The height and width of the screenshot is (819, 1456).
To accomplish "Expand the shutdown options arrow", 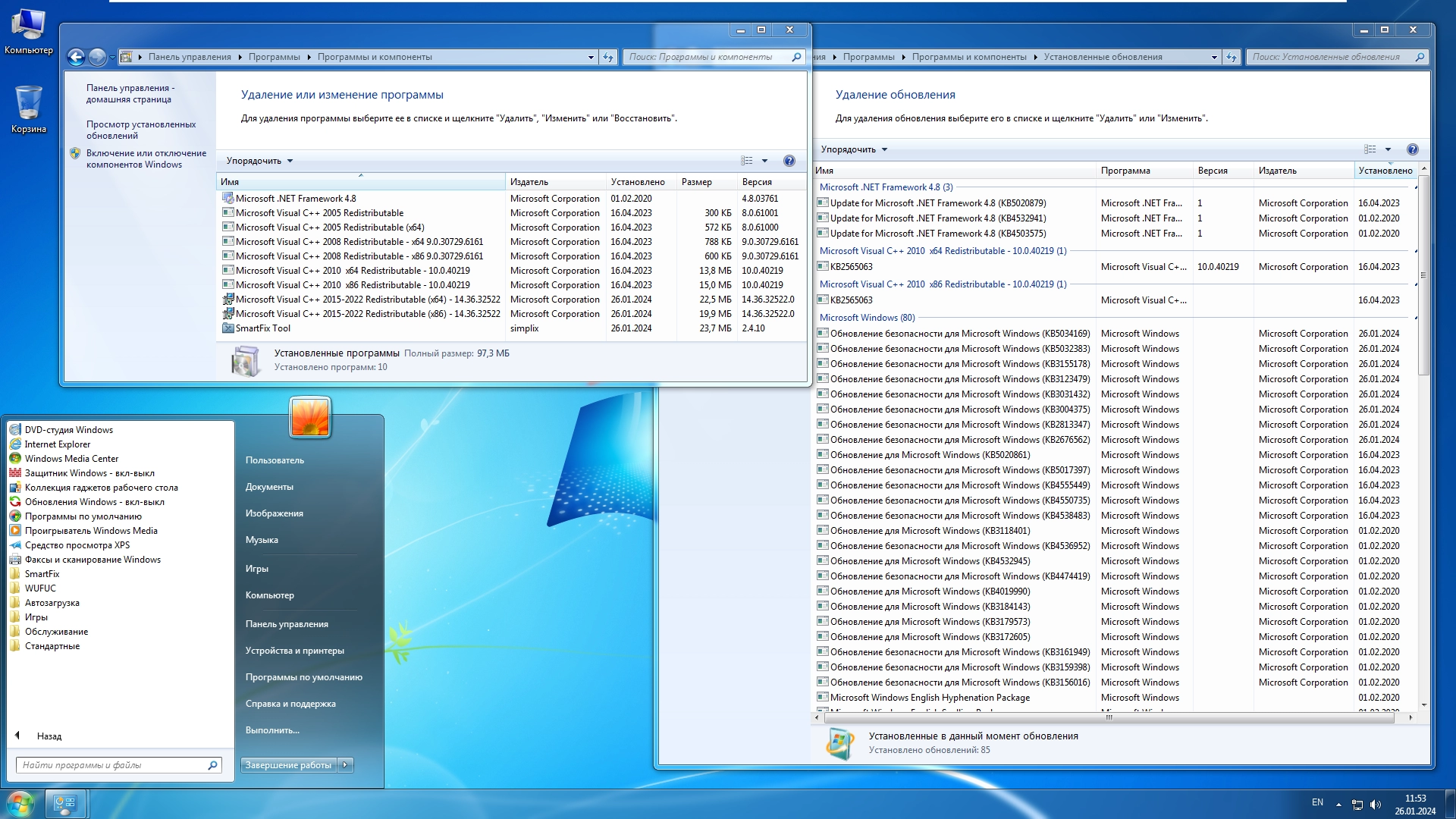I will tap(345, 765).
